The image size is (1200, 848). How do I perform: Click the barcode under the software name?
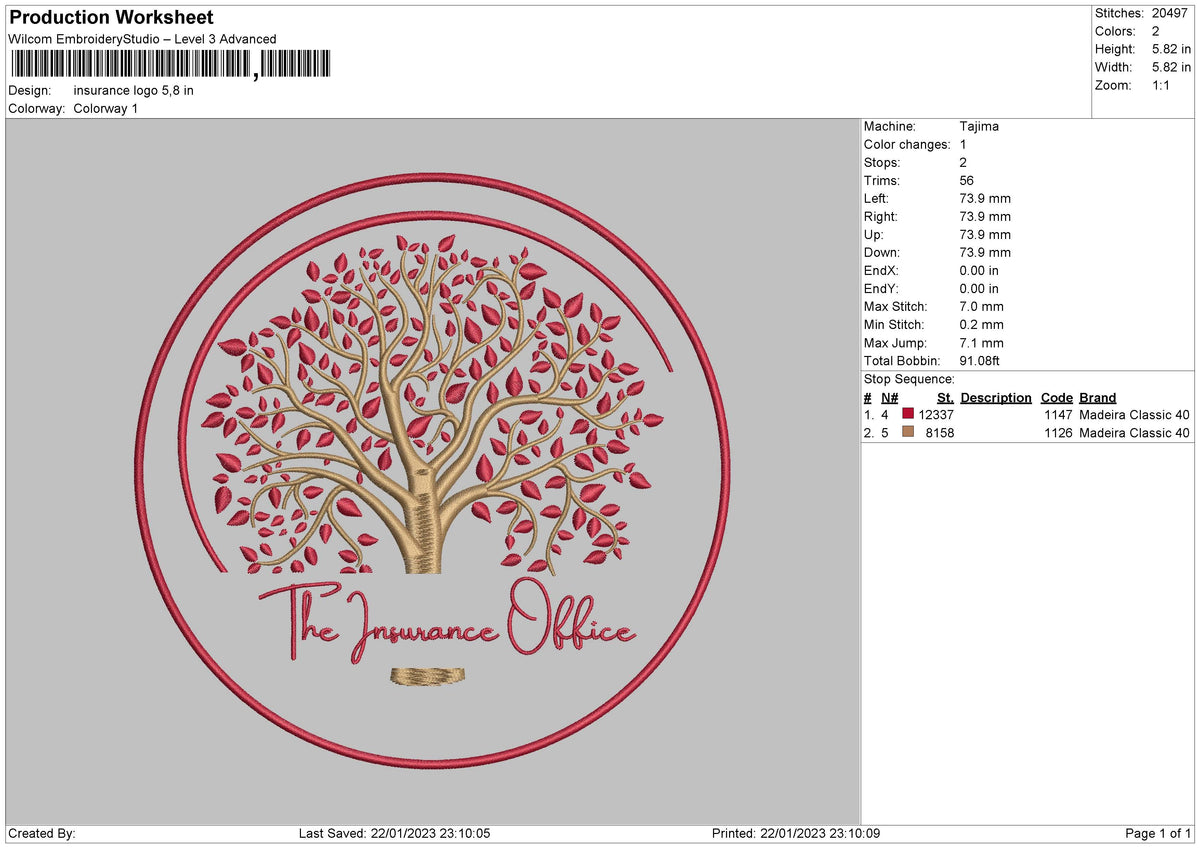(169, 66)
